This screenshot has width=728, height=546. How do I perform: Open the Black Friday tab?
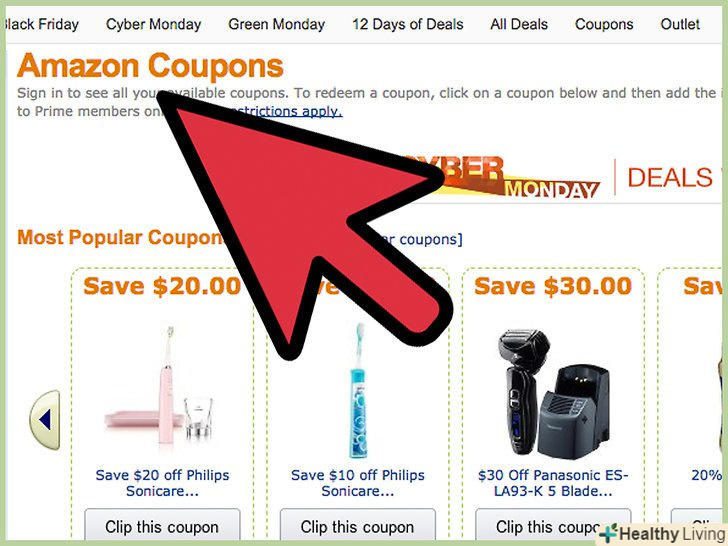point(40,24)
